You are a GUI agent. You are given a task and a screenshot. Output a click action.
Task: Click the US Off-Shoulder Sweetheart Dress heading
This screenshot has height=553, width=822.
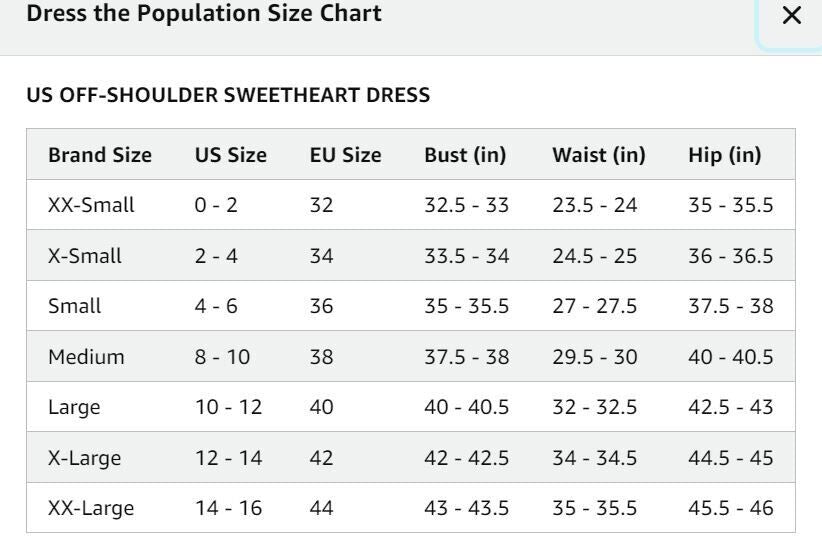coord(228,95)
